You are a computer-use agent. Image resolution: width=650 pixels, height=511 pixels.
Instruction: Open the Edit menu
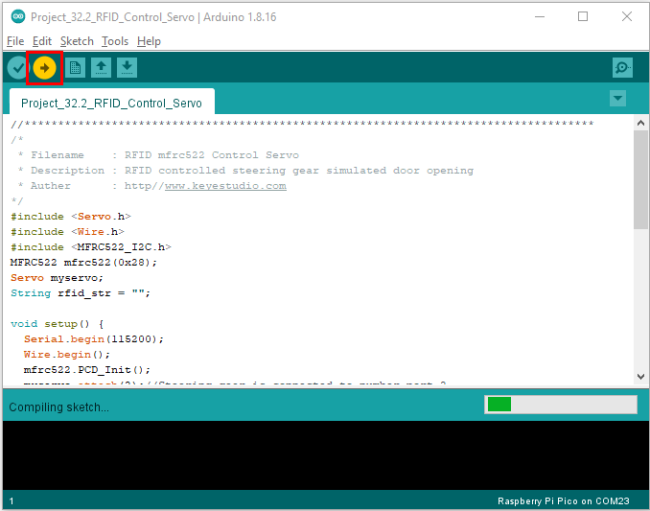[x=42, y=41]
